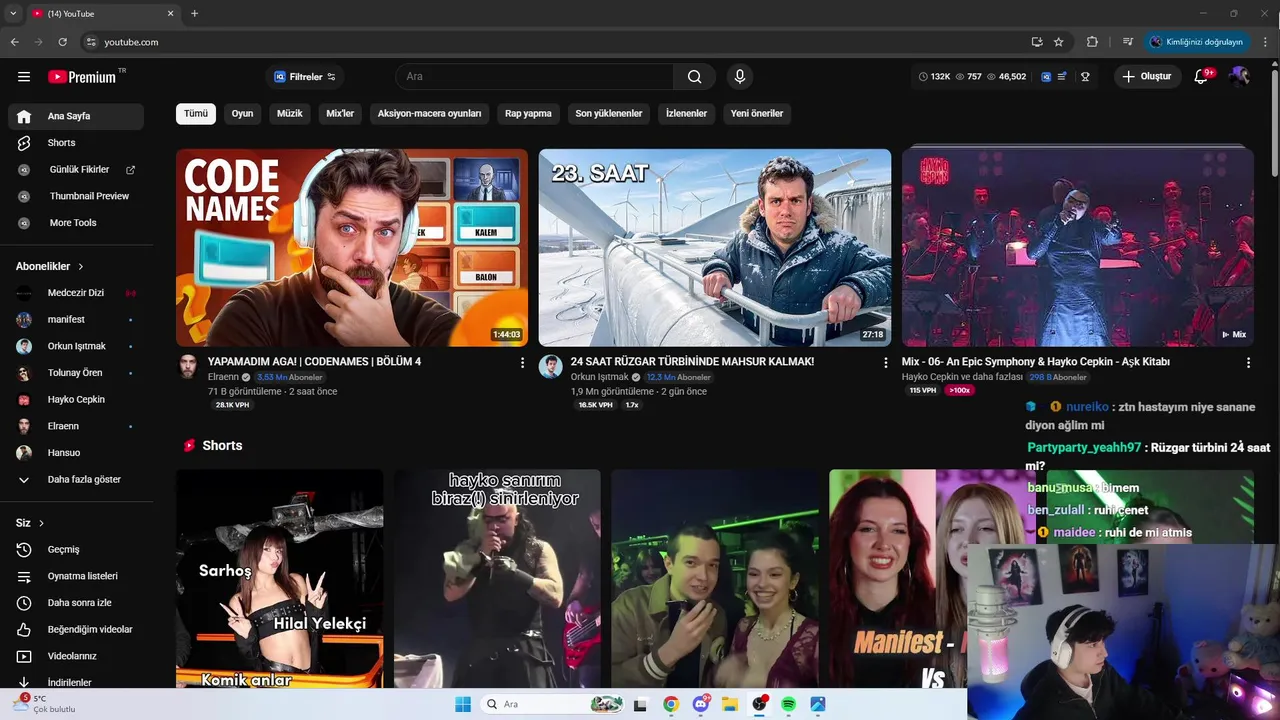Go to Ana Sayfa in the sidebar

[76, 116]
